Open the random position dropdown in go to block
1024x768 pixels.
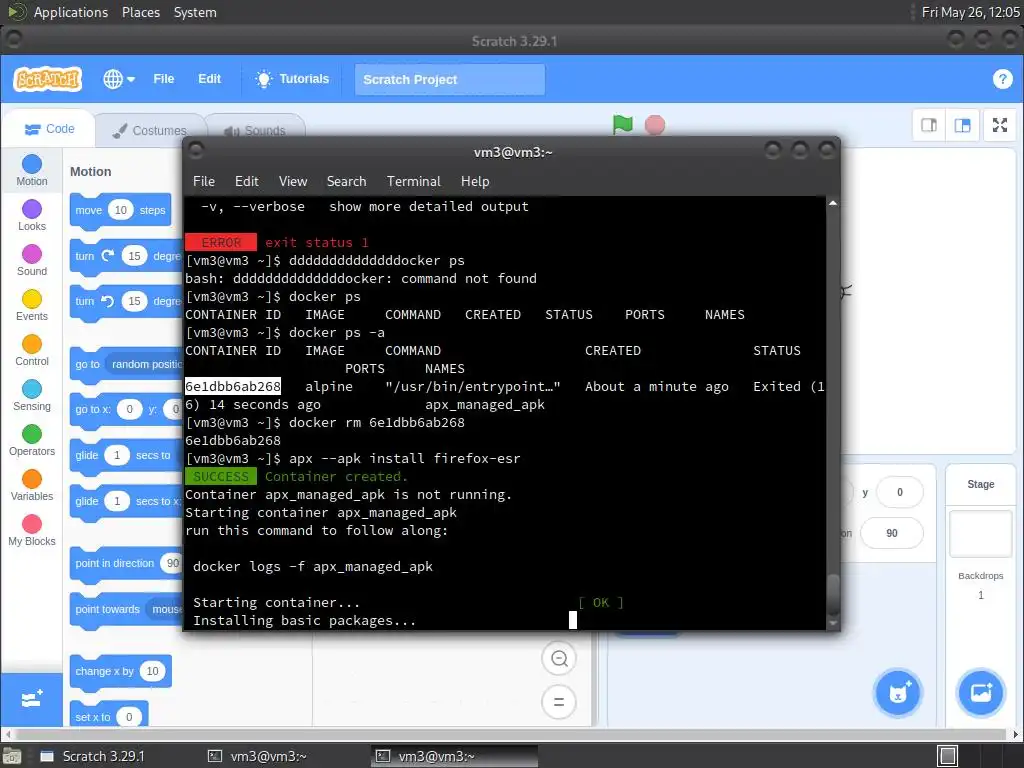(x=145, y=364)
